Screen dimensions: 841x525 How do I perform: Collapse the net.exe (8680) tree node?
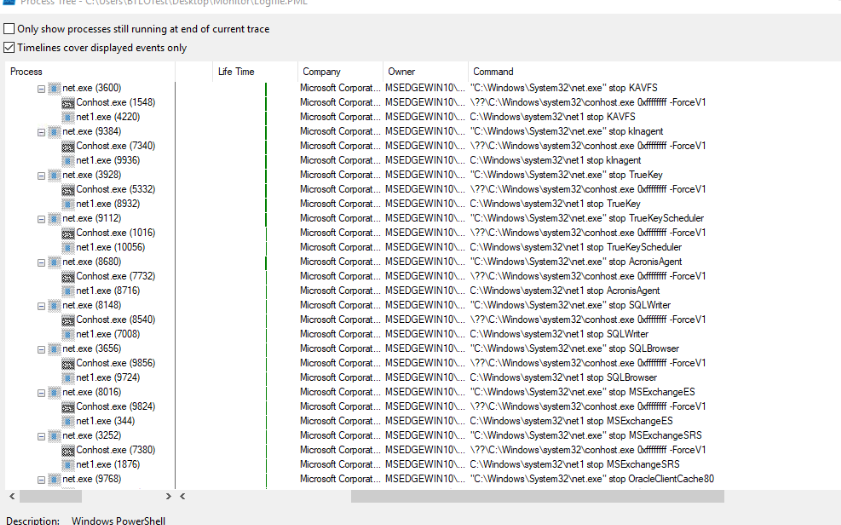[41, 262]
